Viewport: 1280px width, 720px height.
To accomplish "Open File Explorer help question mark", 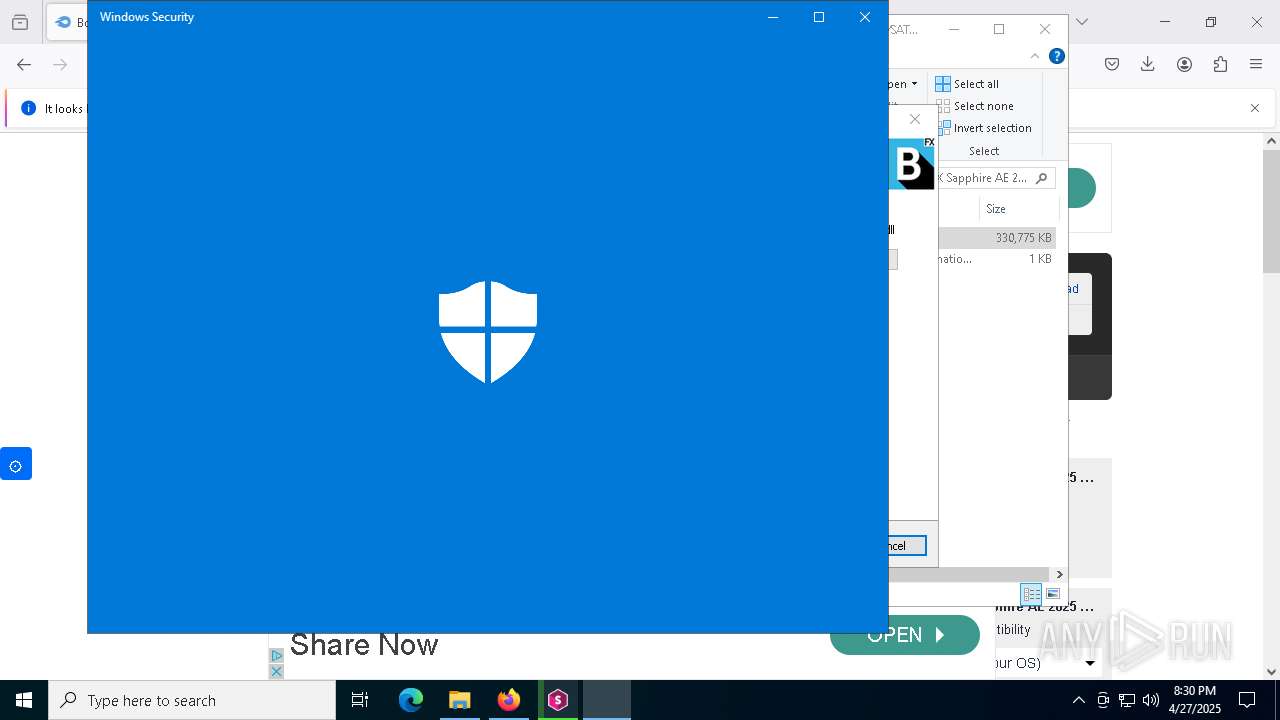I will [1056, 56].
